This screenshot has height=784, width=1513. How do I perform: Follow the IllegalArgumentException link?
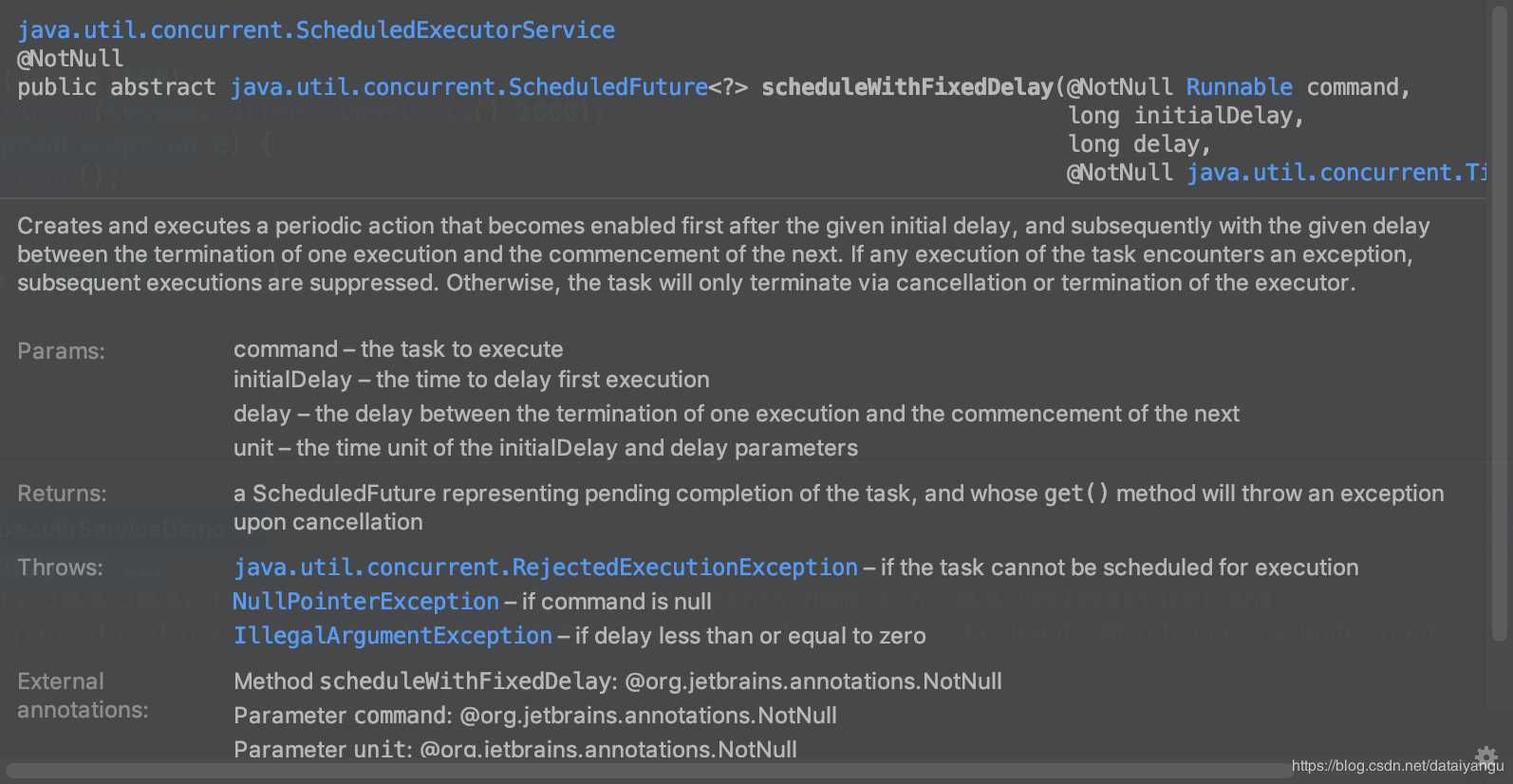(x=393, y=636)
